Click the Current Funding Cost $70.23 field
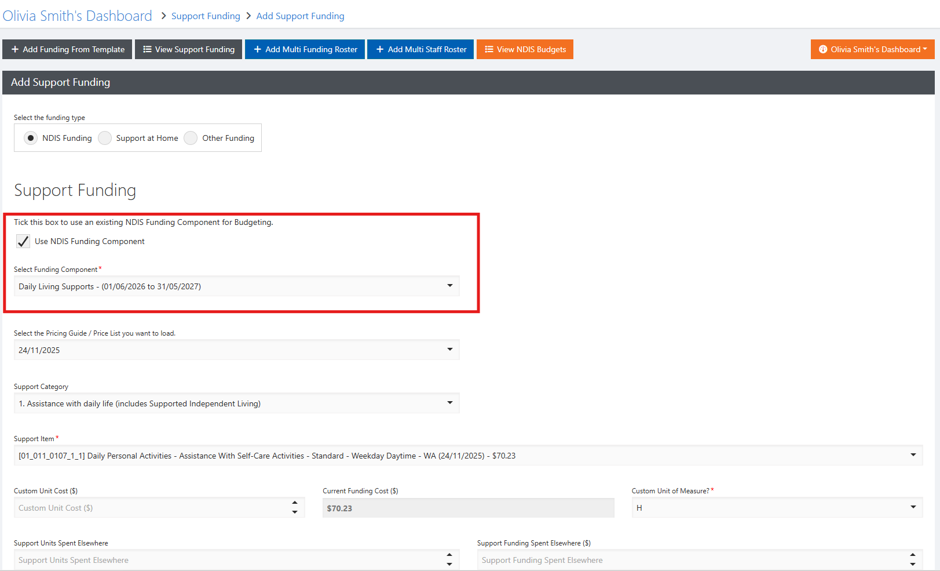Viewport: 940px width, 571px height. tap(468, 508)
